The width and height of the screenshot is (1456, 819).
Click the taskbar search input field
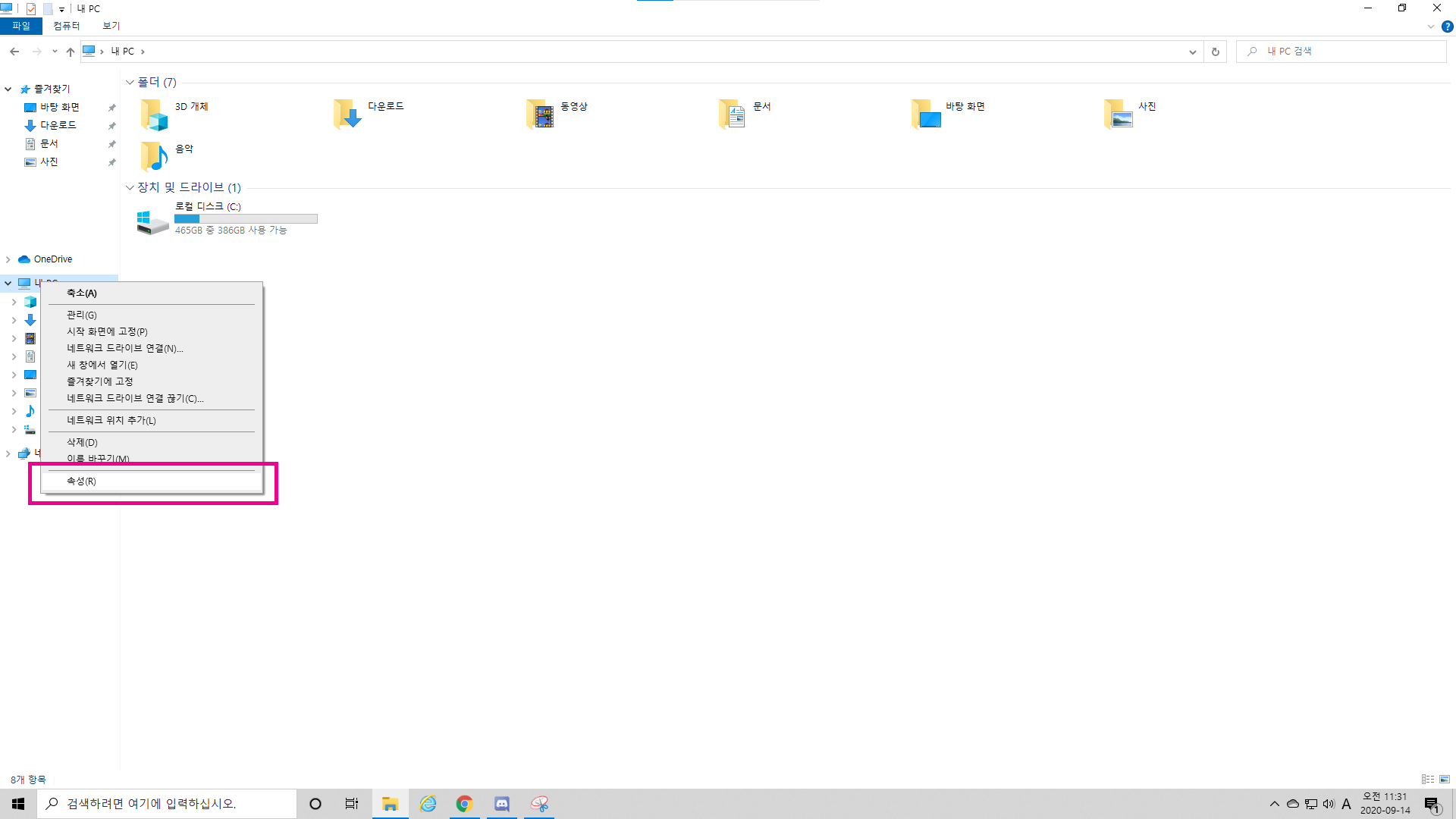[167, 804]
